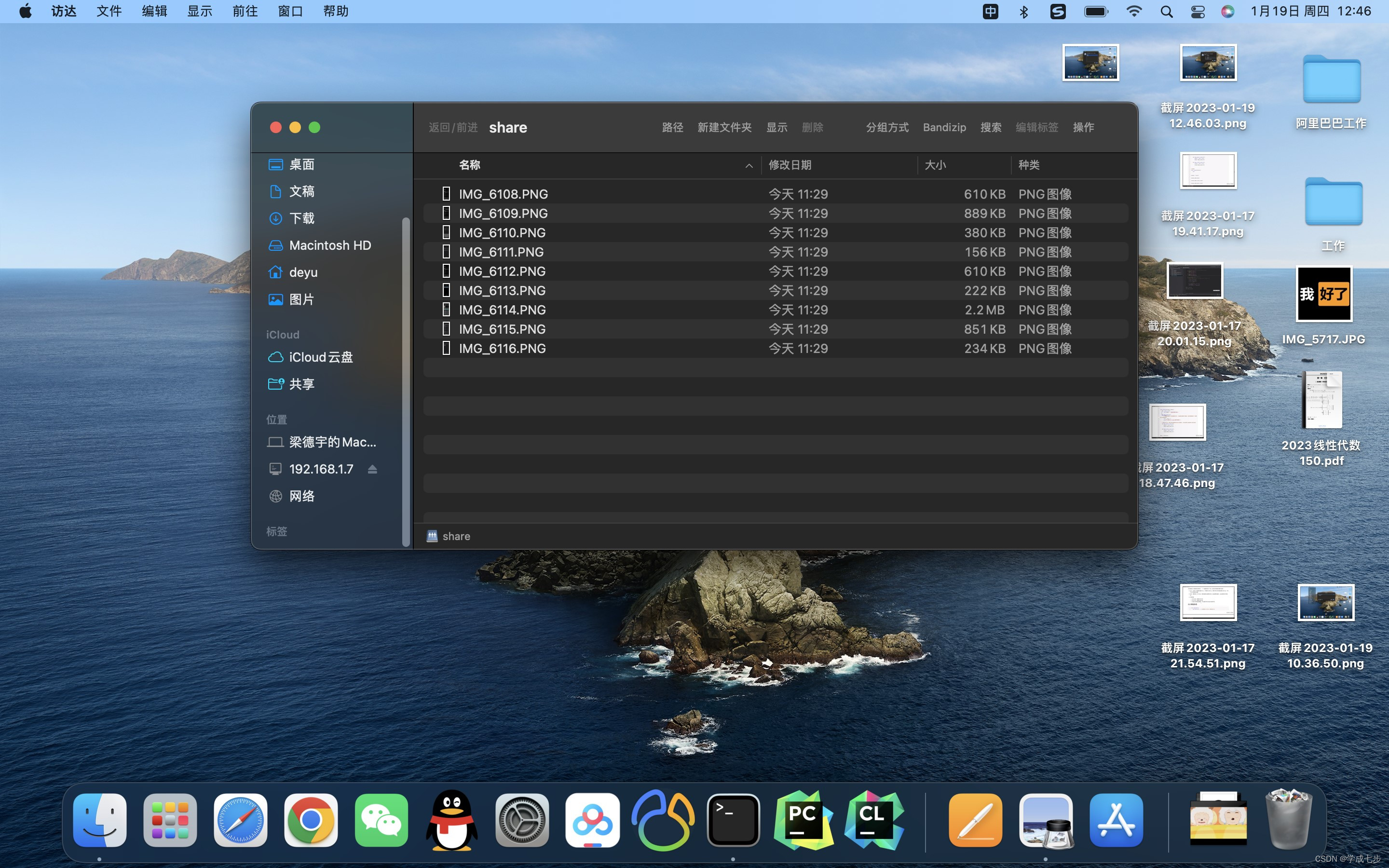
Task: Go to deyu home folder
Action: (x=302, y=272)
